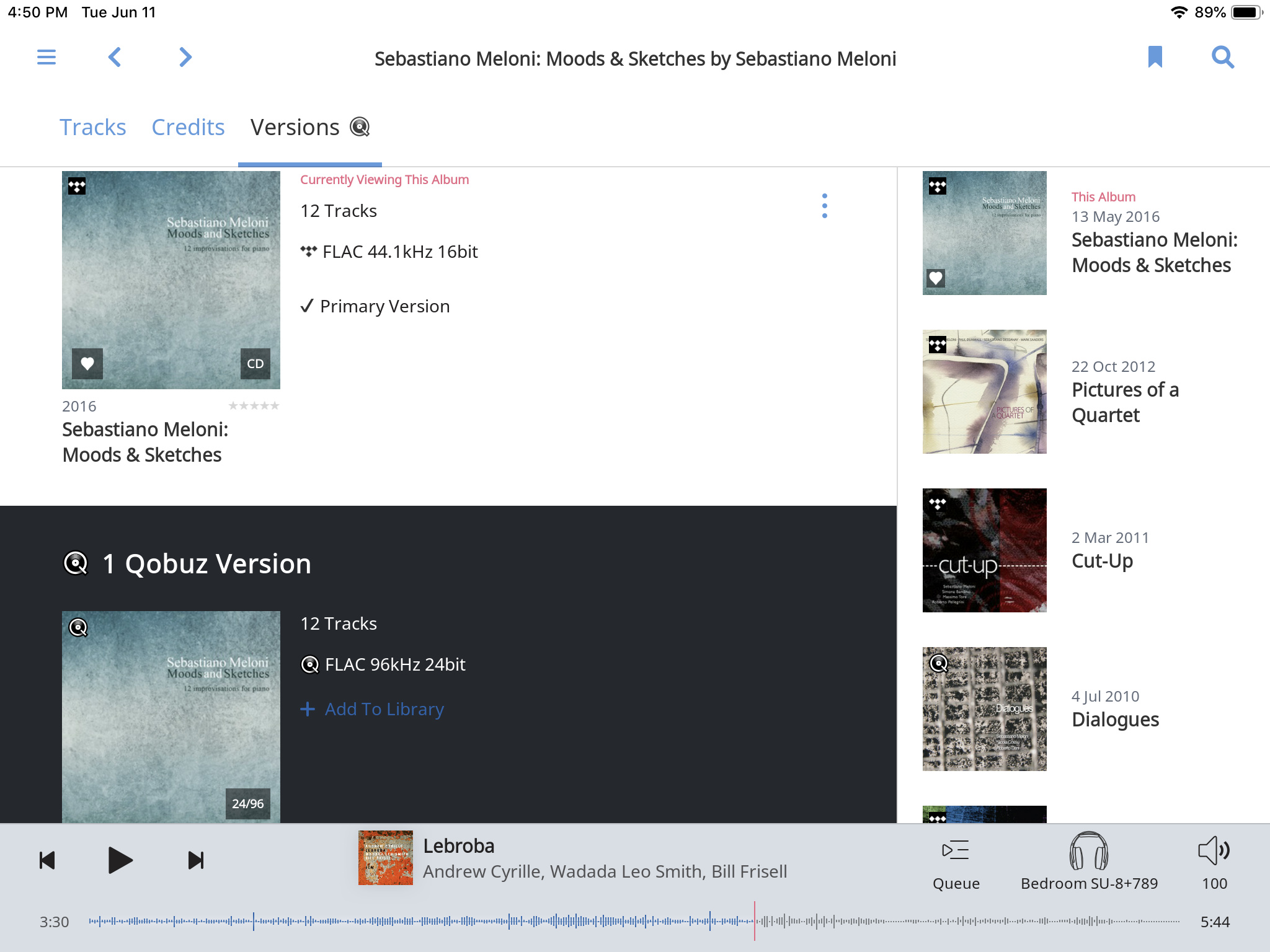Open the main Moods & Sketches cover art

click(x=171, y=280)
